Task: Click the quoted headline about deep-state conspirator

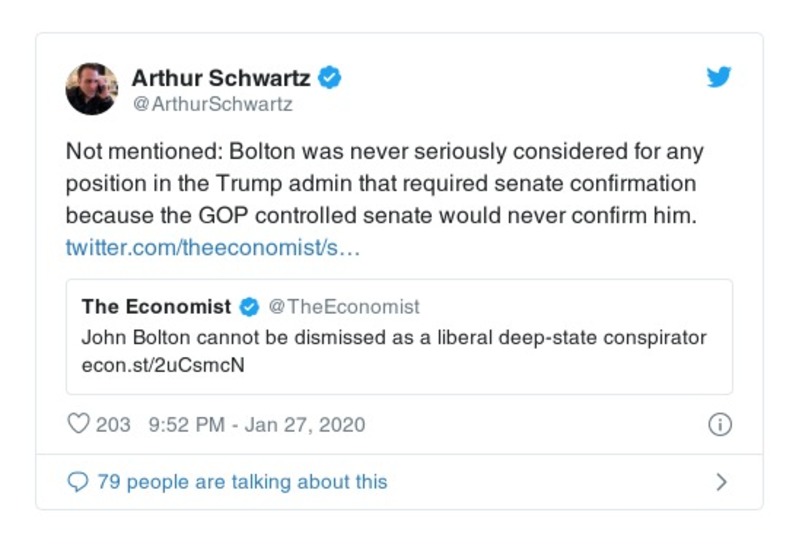Action: (393, 337)
